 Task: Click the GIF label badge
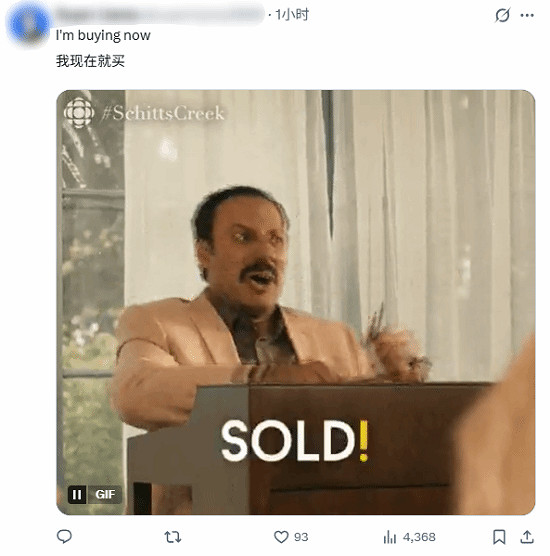105,494
